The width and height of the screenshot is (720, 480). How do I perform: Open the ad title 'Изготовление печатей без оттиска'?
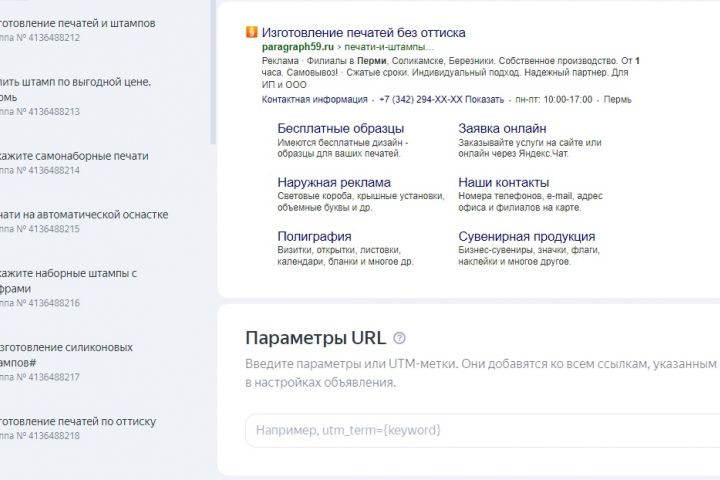[363, 32]
